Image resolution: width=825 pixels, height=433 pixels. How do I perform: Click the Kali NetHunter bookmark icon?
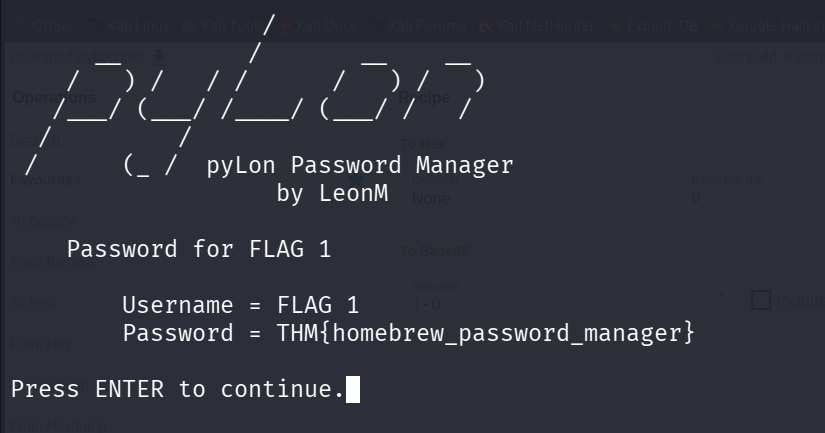point(486,26)
